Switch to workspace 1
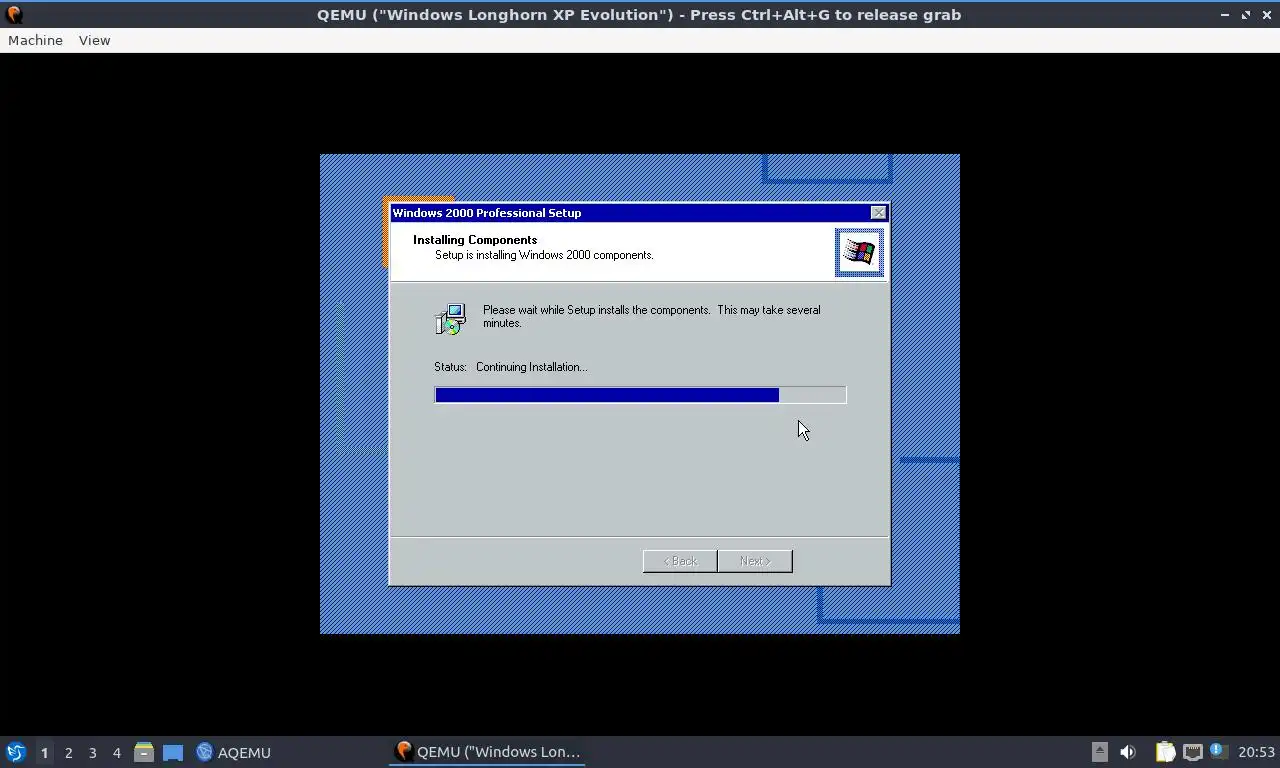The image size is (1280, 768). click(x=44, y=753)
